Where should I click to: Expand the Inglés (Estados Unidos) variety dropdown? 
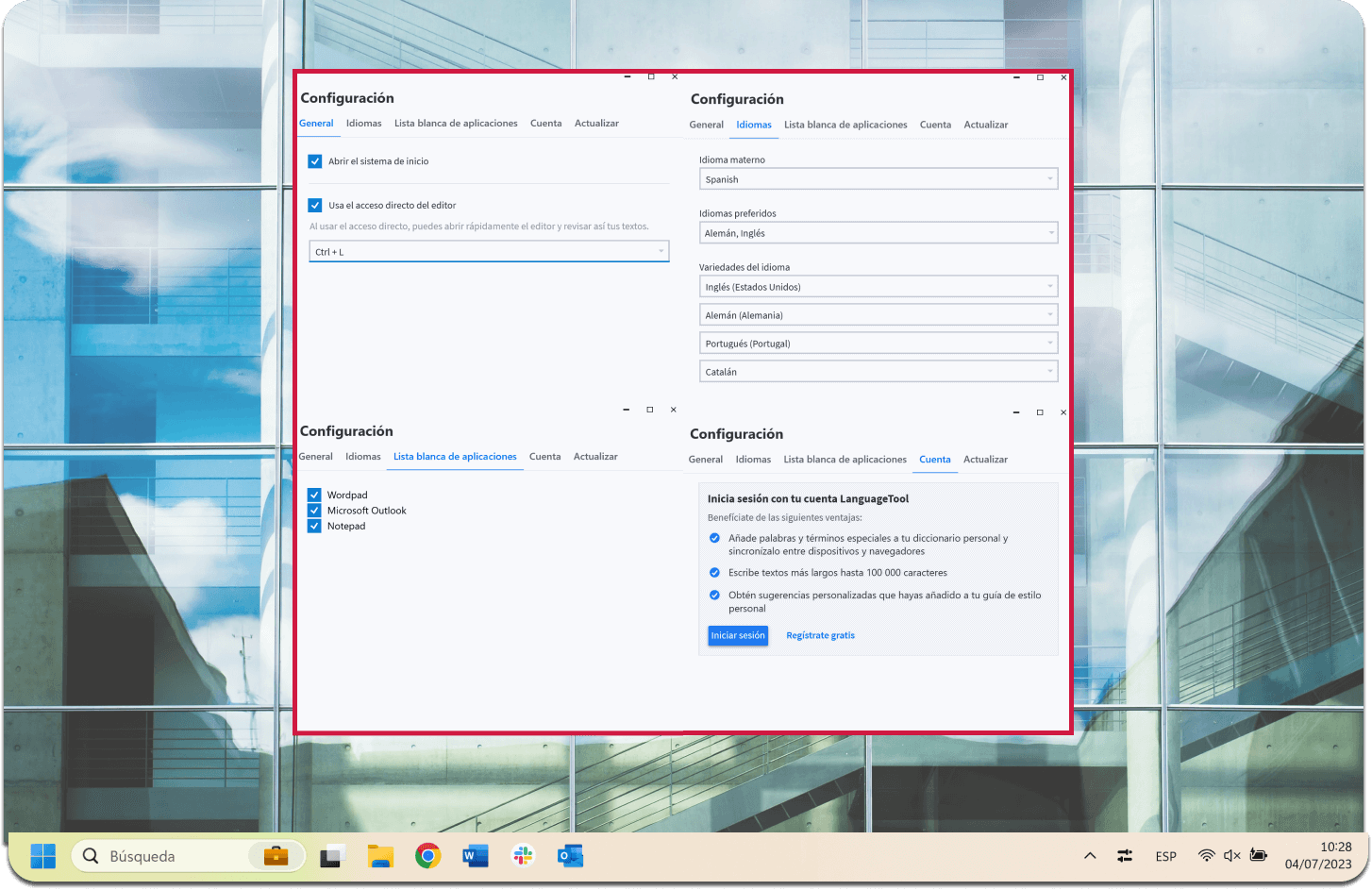[x=878, y=287]
